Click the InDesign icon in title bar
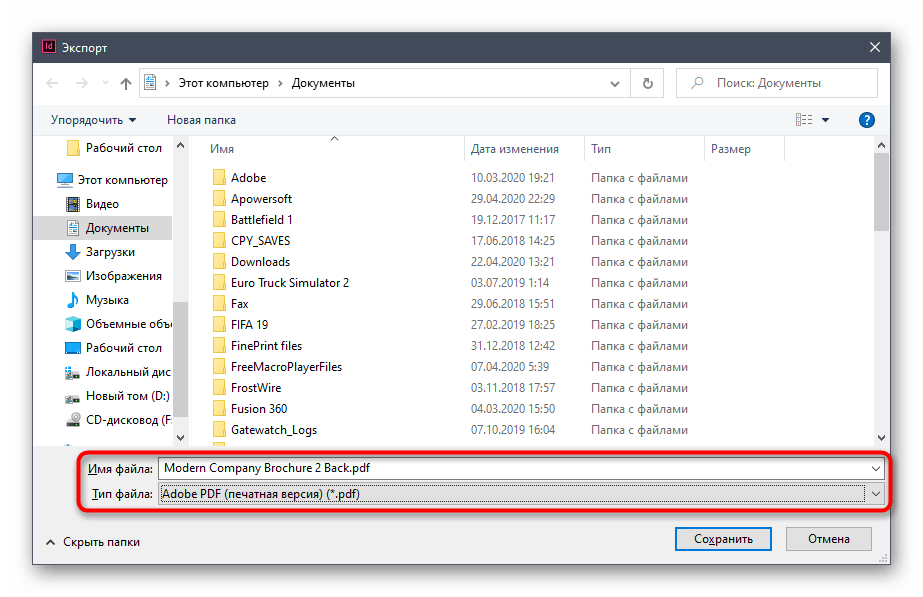The height and width of the screenshot is (597, 923). click(49, 47)
